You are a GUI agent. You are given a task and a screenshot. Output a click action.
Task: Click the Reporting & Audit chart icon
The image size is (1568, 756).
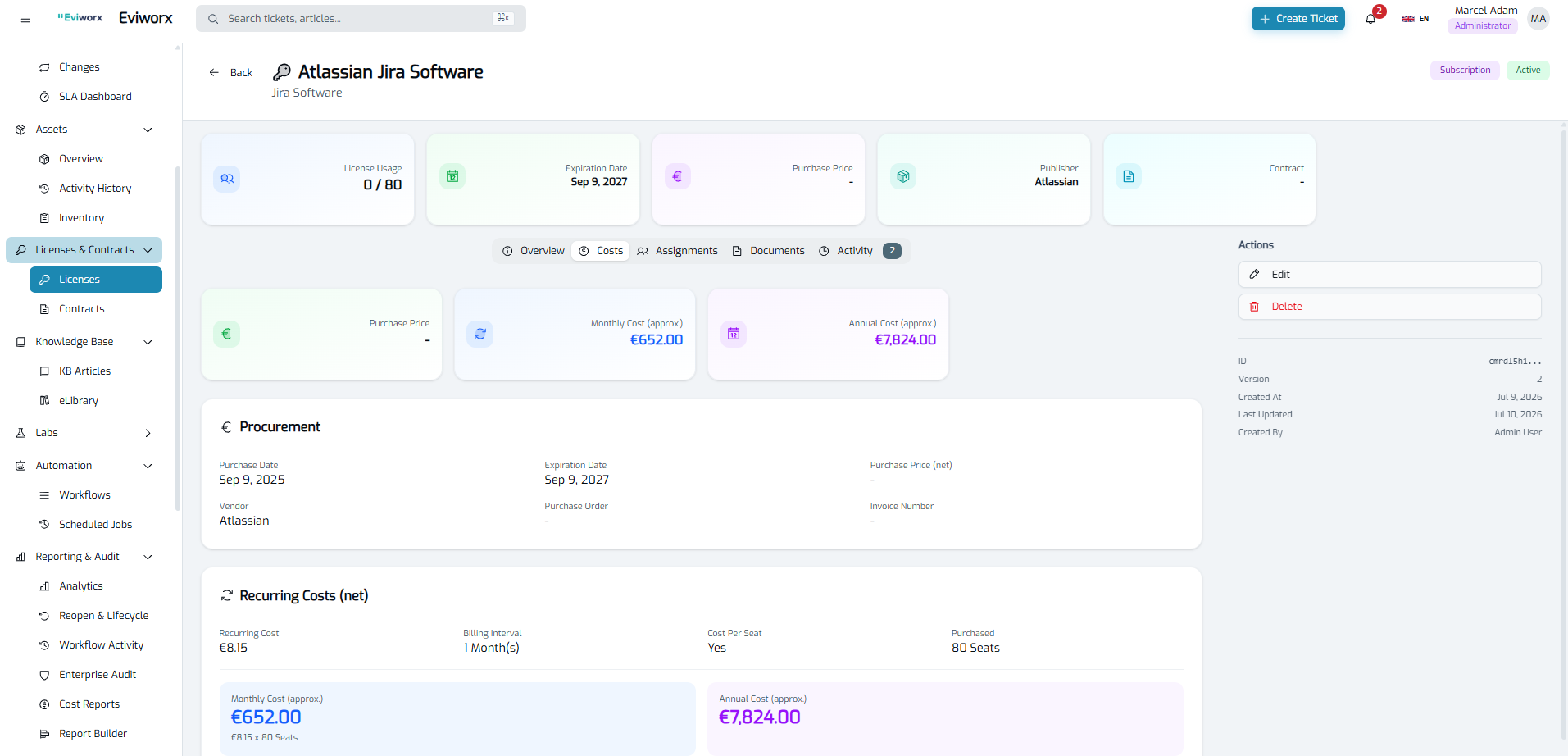[21, 557]
